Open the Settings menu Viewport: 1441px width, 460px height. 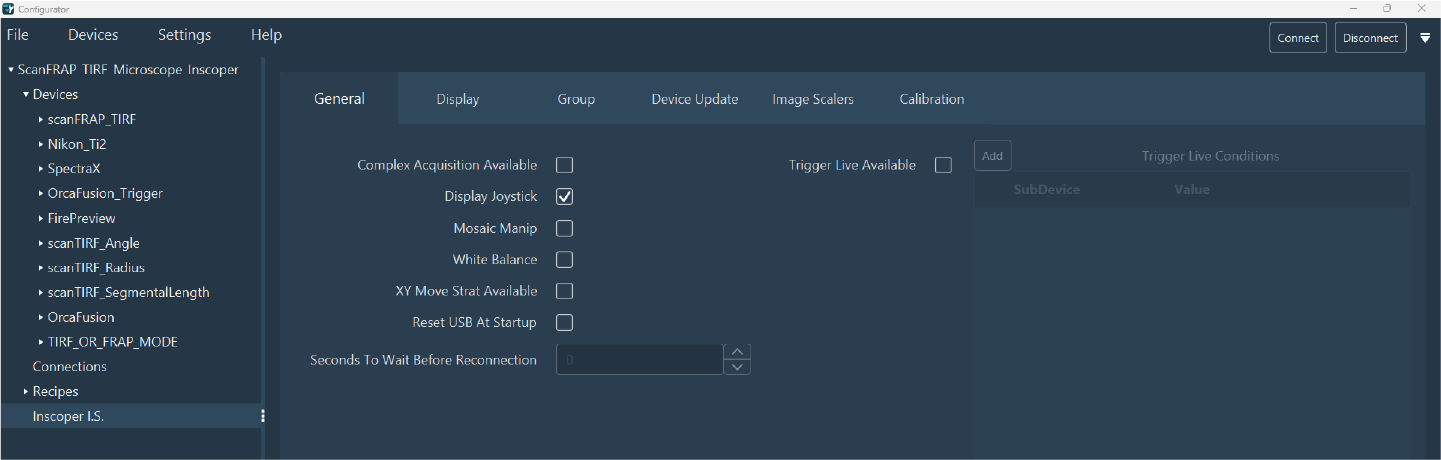184,35
